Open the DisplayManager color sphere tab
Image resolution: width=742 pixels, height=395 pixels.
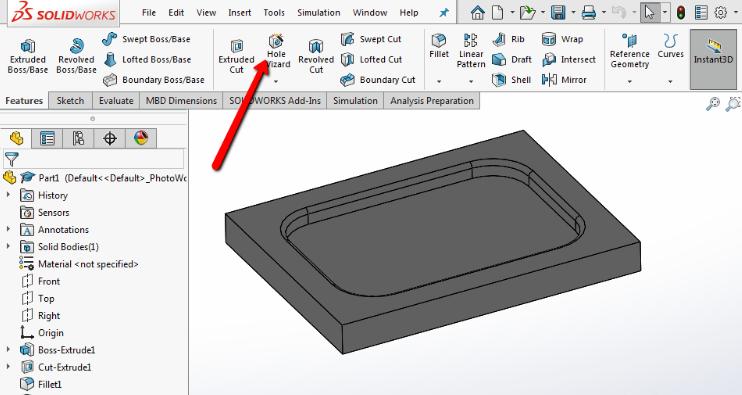click(x=141, y=139)
